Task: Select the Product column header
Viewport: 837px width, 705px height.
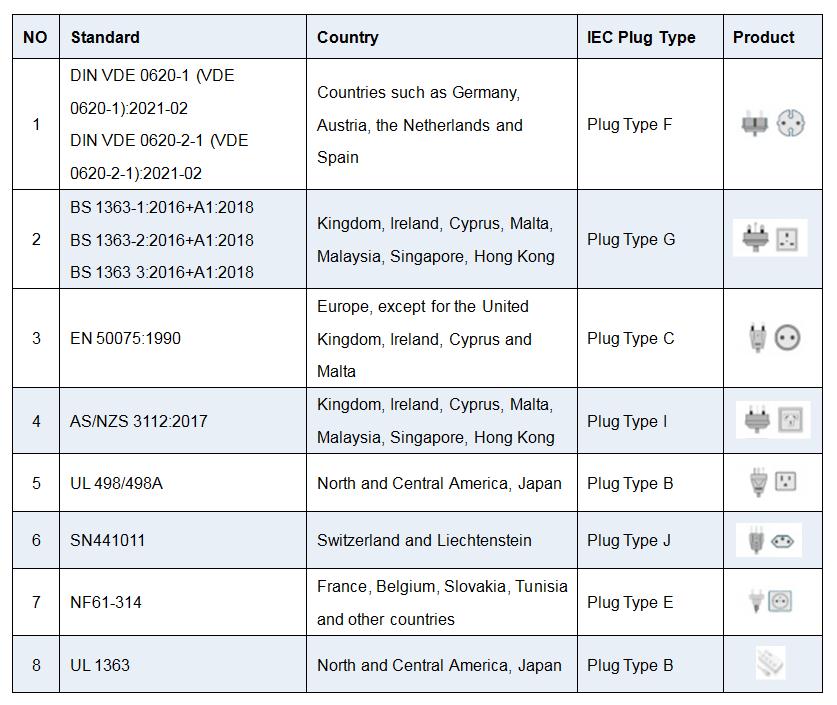Action: (763, 37)
